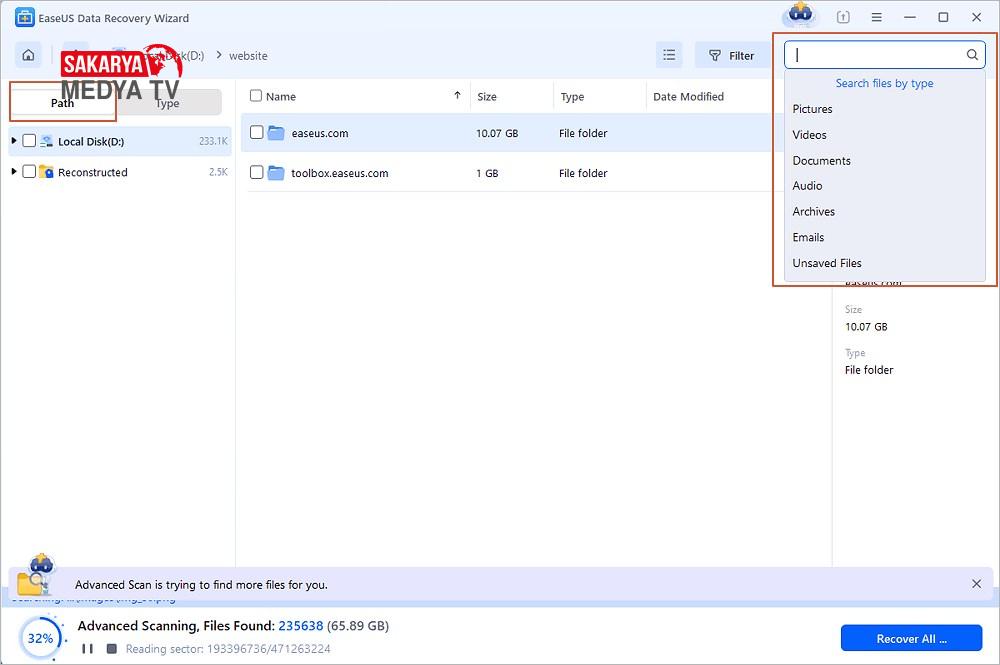Open the hamburger menu in title bar
Screen dimensions: 1000x665
(x=876, y=18)
